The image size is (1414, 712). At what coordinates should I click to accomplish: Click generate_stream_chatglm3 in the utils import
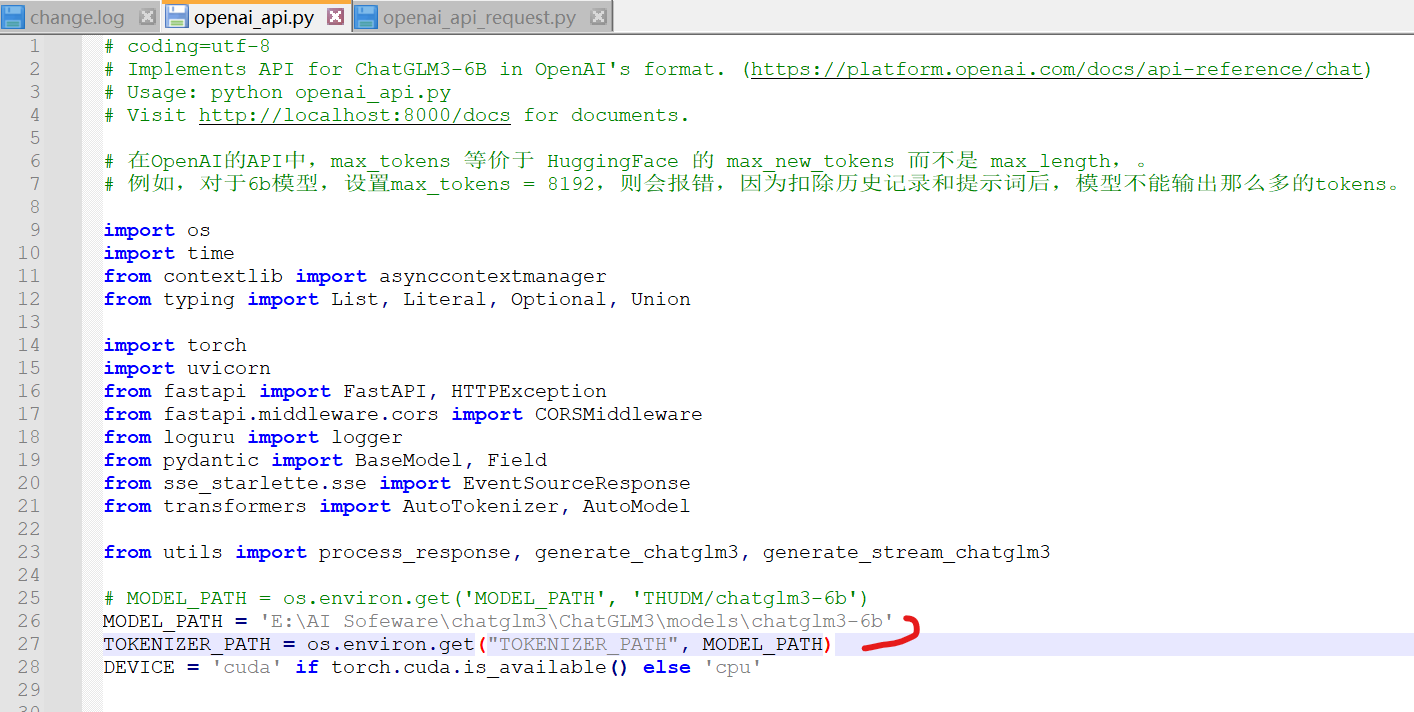[906, 552]
